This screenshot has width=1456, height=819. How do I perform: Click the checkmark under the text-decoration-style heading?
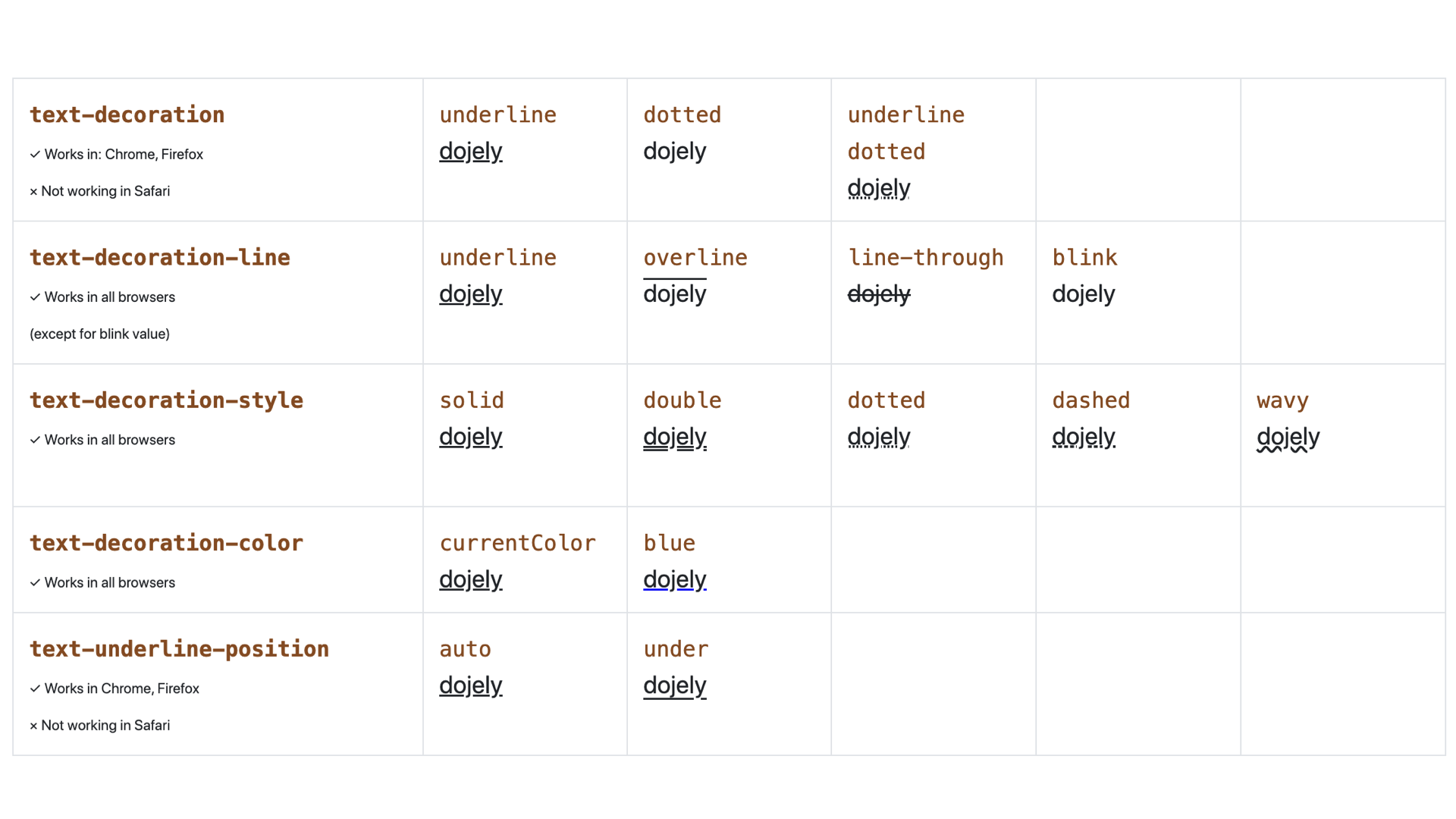tap(35, 440)
